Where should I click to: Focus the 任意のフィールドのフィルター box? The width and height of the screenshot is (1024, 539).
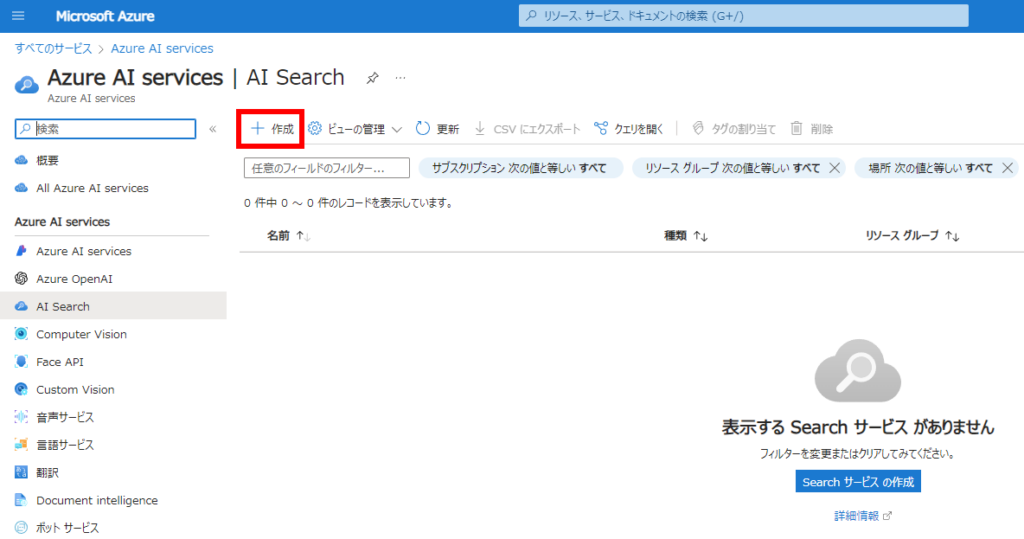[x=327, y=168]
